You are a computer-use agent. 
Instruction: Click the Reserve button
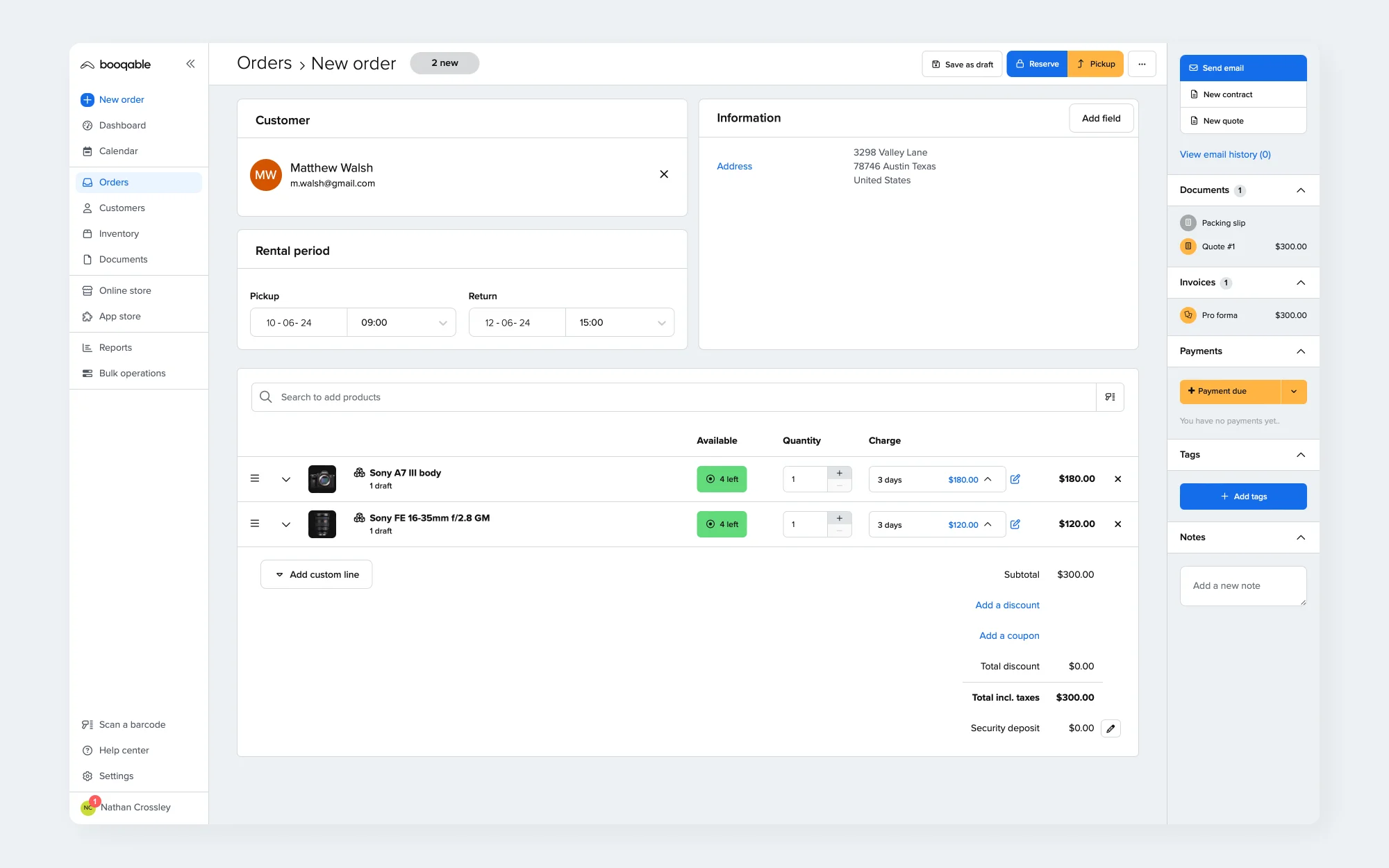[1037, 64]
